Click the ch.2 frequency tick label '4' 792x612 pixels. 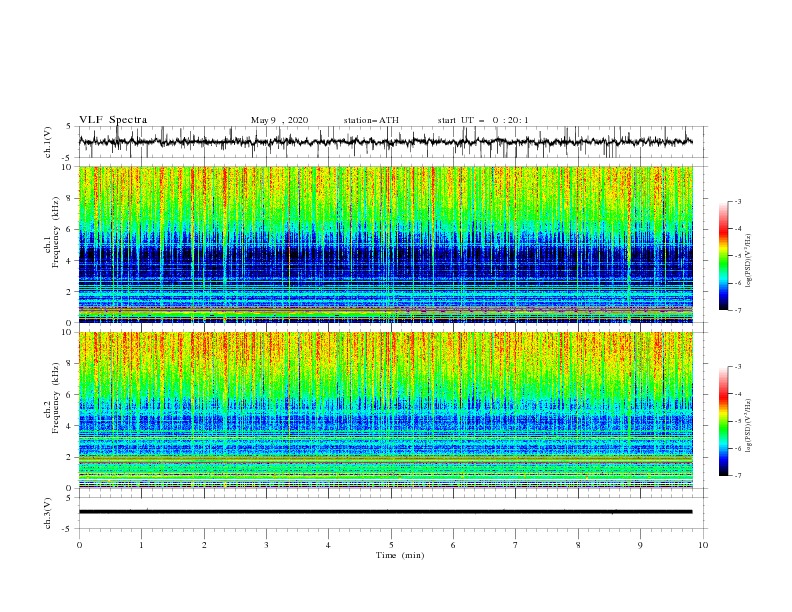coord(70,426)
